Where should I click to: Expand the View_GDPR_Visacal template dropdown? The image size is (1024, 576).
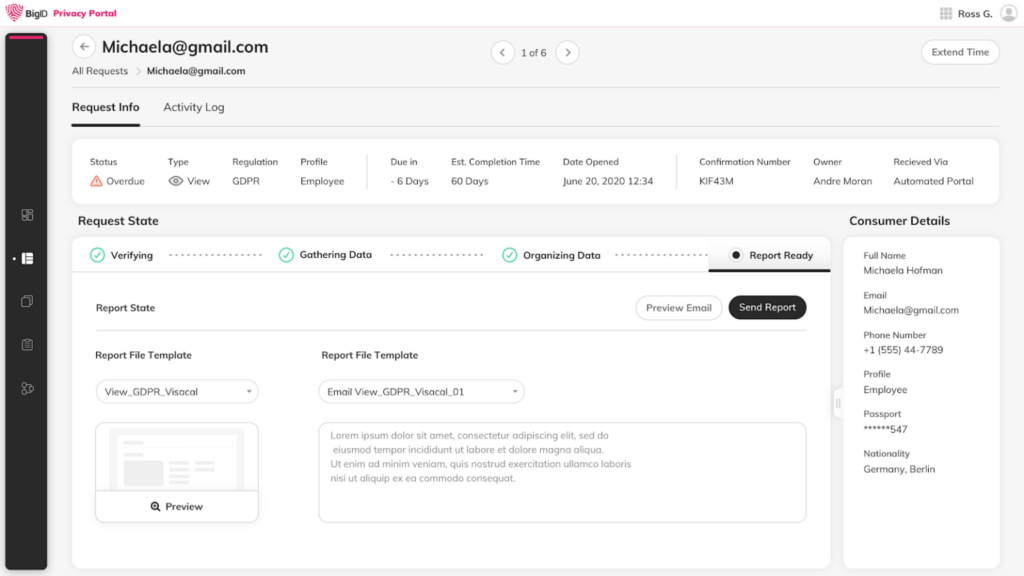[177, 392]
